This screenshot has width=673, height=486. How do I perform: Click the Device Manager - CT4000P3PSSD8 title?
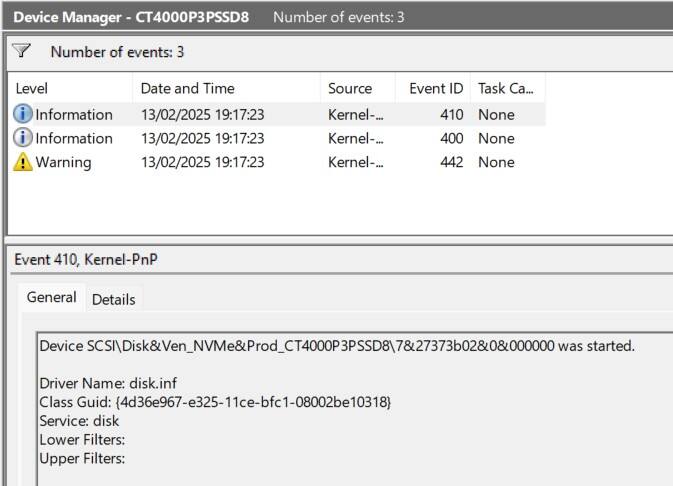pyautogui.click(x=131, y=17)
